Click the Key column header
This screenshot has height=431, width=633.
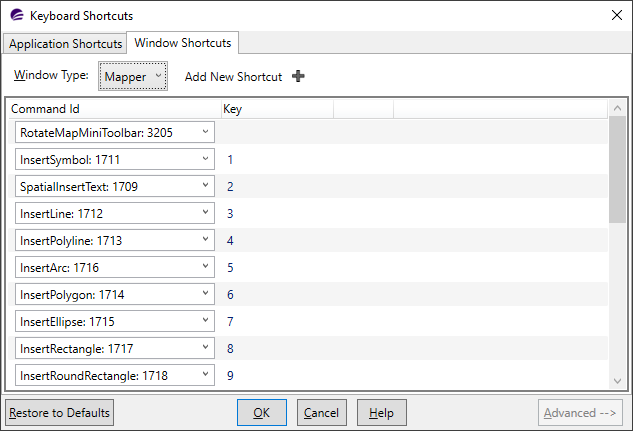click(275, 108)
